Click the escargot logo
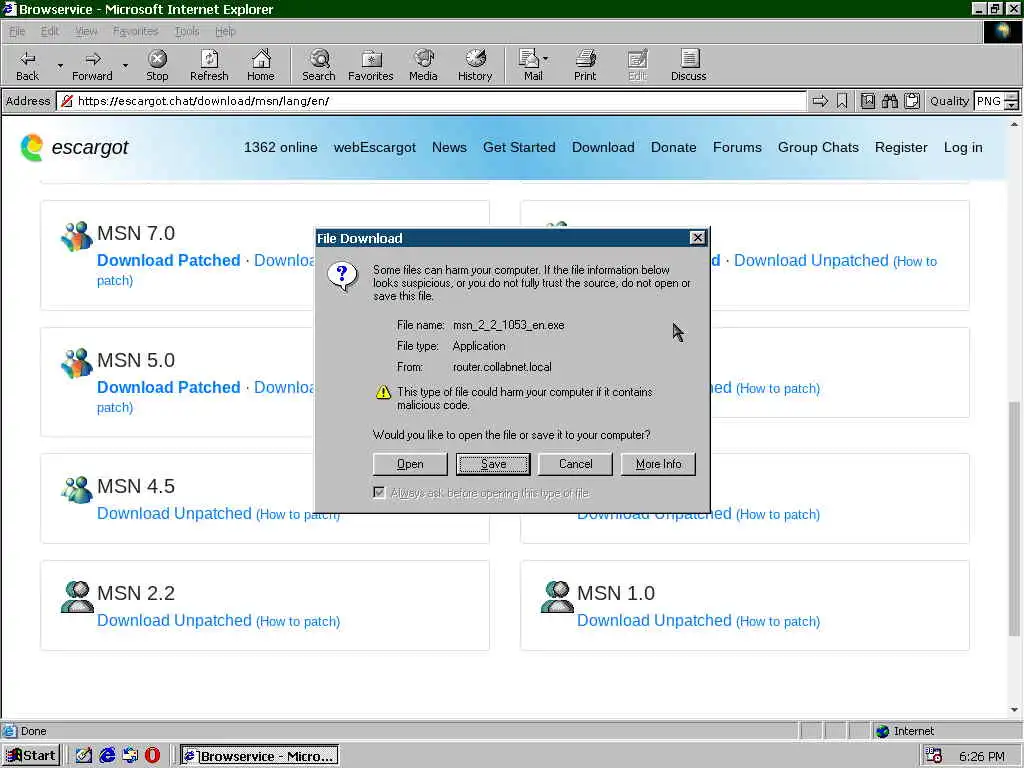The height and width of the screenshot is (768, 1024). point(74,148)
